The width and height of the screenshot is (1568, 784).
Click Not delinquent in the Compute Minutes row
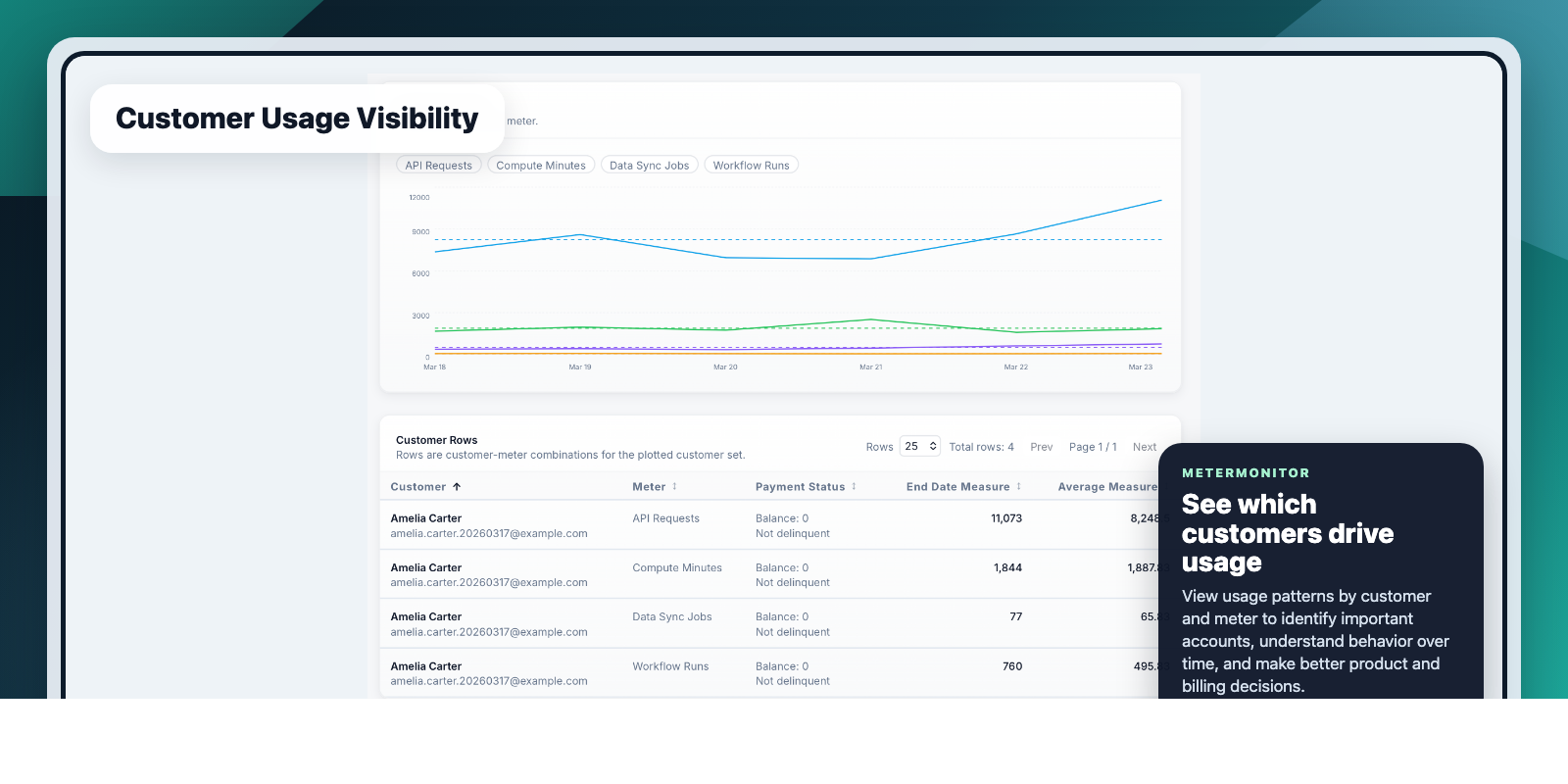[793, 583]
